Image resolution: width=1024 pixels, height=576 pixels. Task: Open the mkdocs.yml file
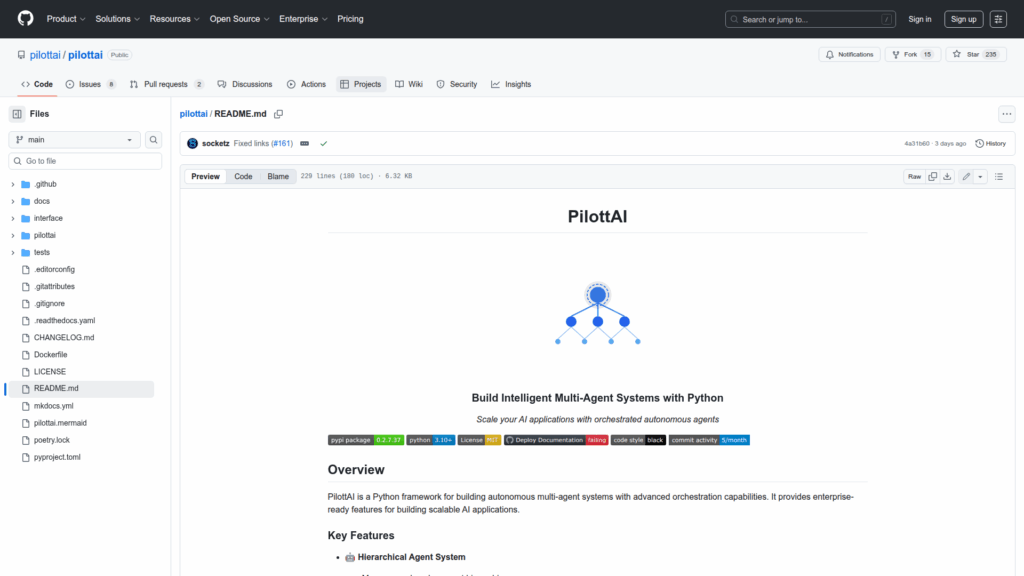point(54,406)
